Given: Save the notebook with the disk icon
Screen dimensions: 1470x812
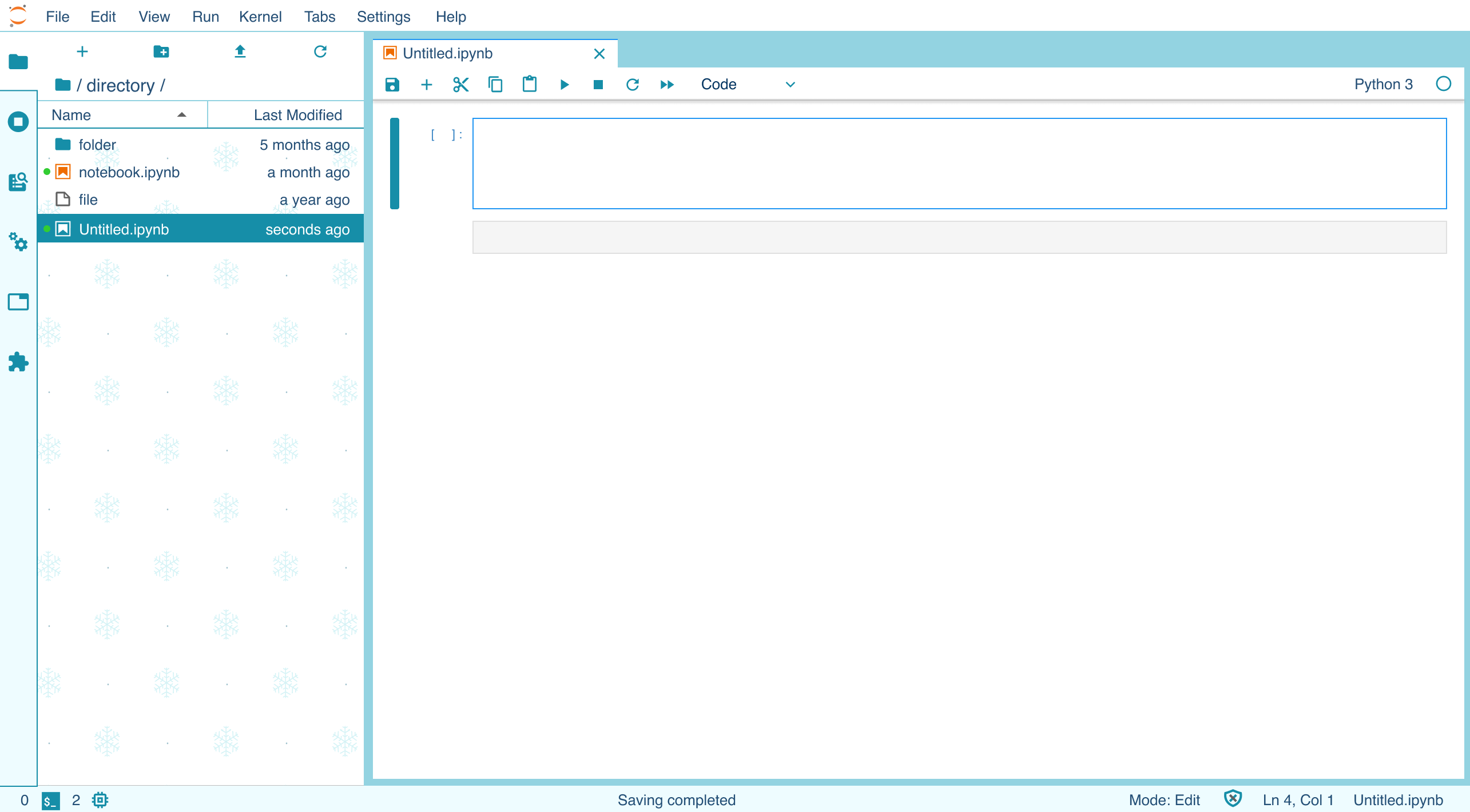Looking at the screenshot, I should (x=392, y=85).
